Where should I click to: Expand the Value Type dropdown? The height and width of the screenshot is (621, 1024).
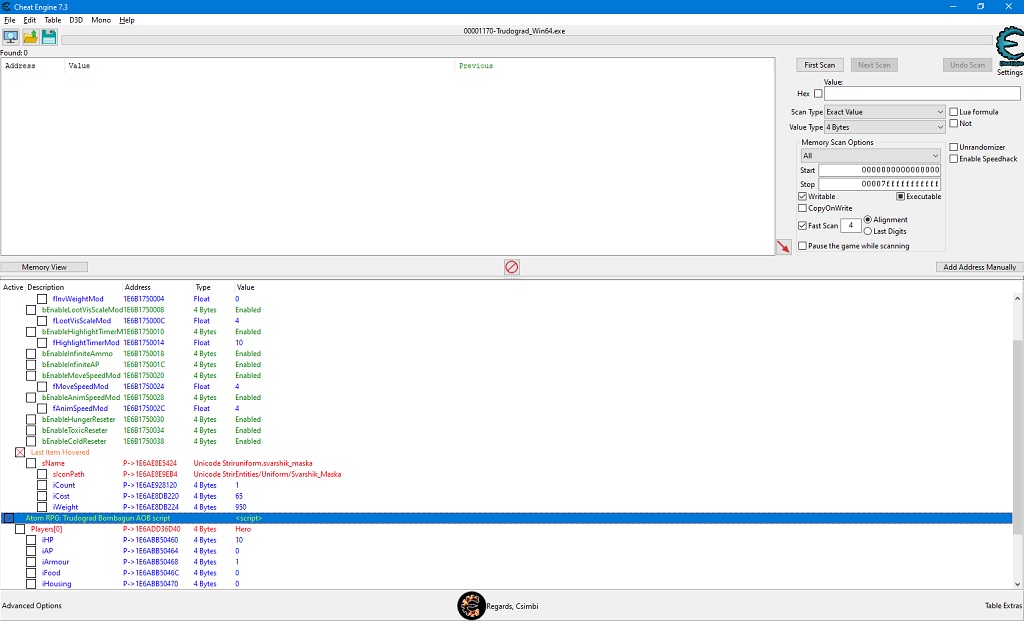(x=884, y=128)
